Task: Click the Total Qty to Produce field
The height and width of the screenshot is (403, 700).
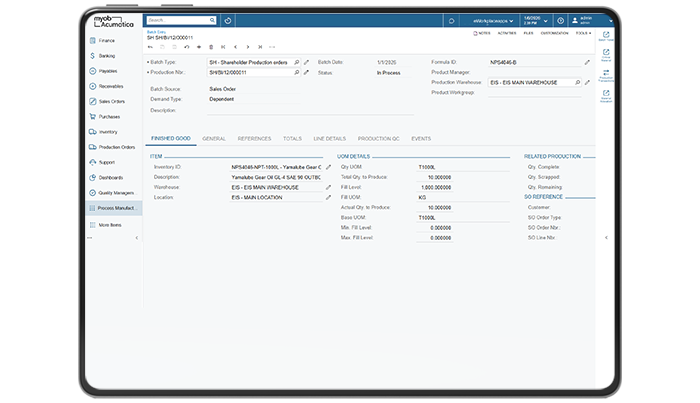Action: click(434, 178)
